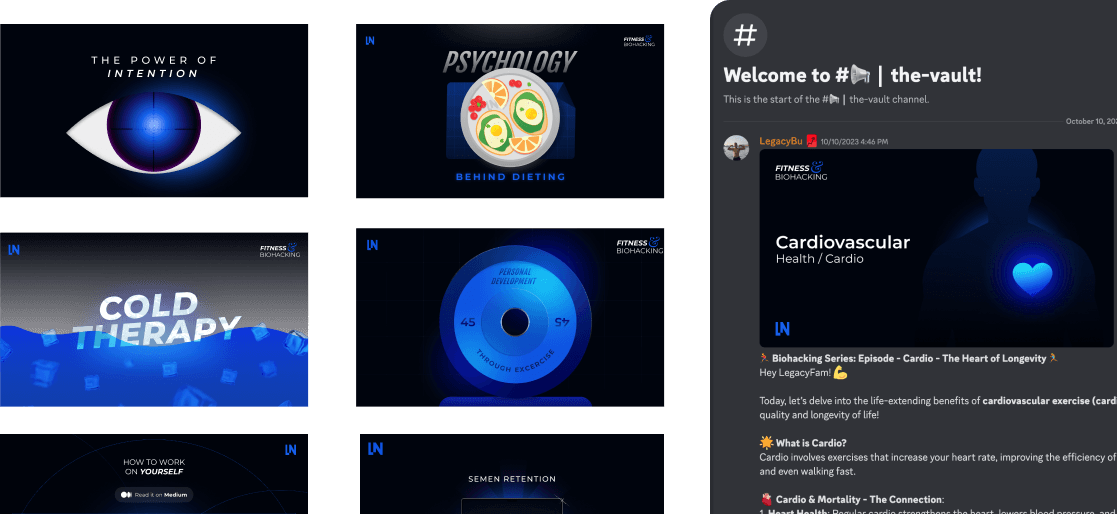
Task: Open the Semen Retention thumbnail
Action: pos(510,474)
